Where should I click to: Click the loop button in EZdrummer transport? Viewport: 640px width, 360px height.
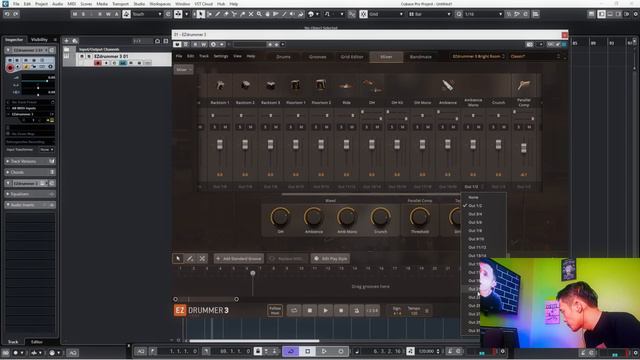[294, 311]
